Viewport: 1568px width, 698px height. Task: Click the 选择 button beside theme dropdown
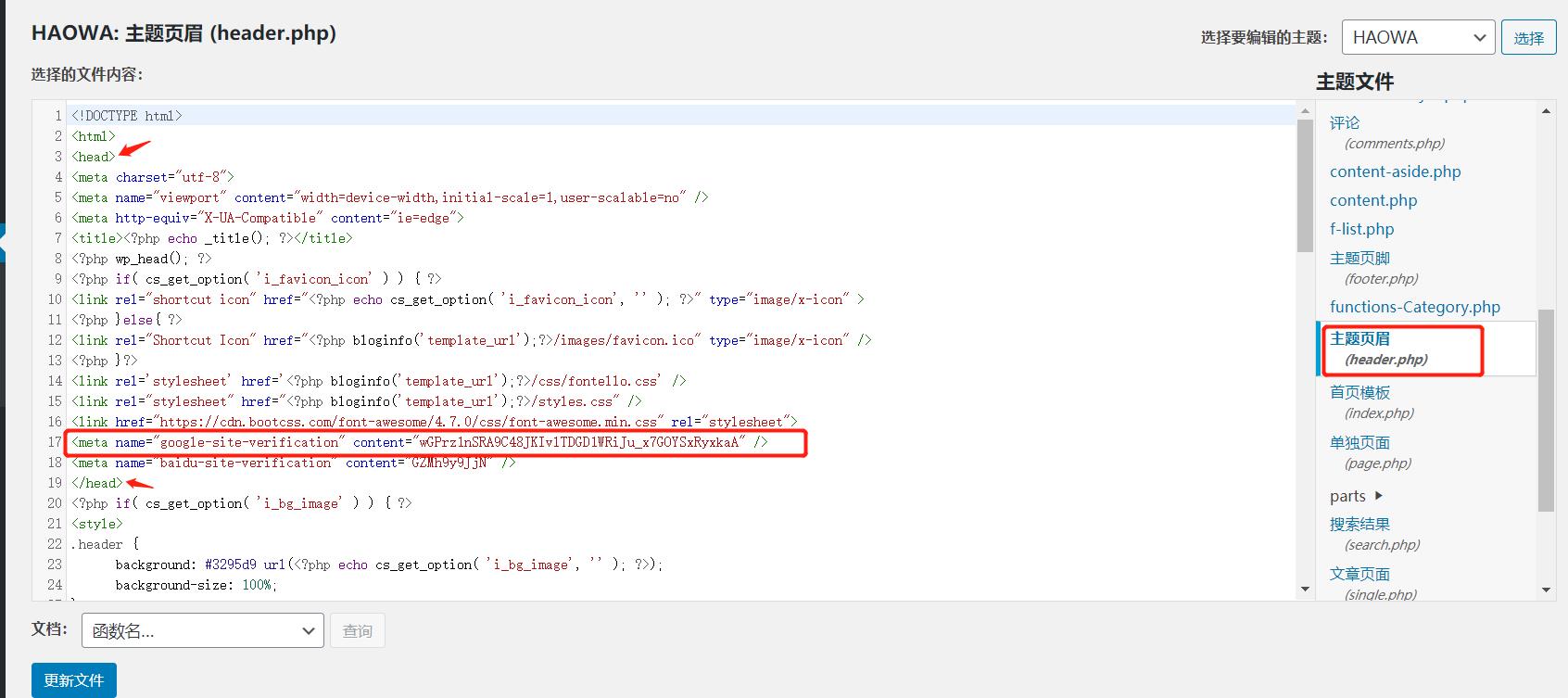click(1528, 37)
